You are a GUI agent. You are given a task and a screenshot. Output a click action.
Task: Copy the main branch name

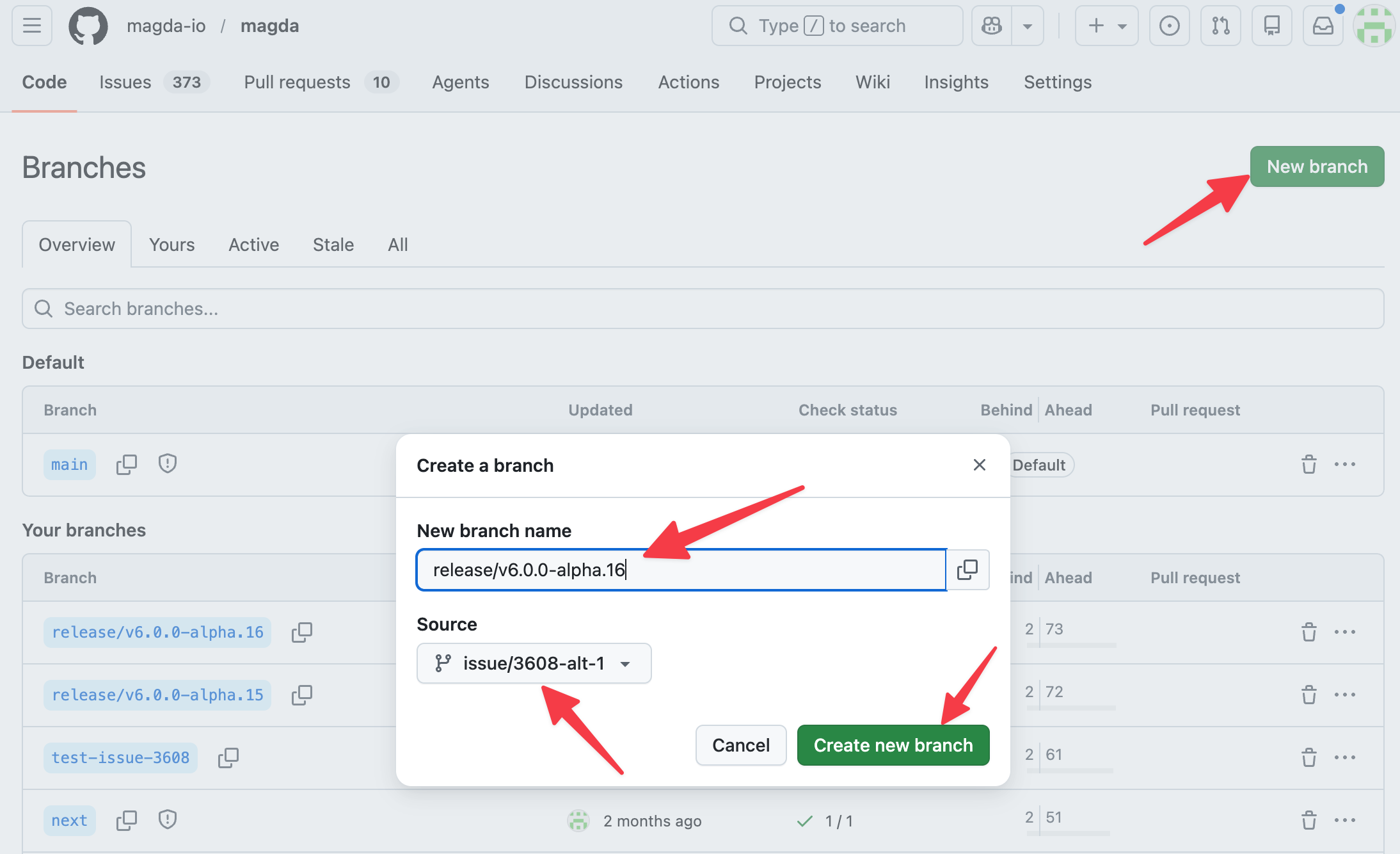click(127, 465)
